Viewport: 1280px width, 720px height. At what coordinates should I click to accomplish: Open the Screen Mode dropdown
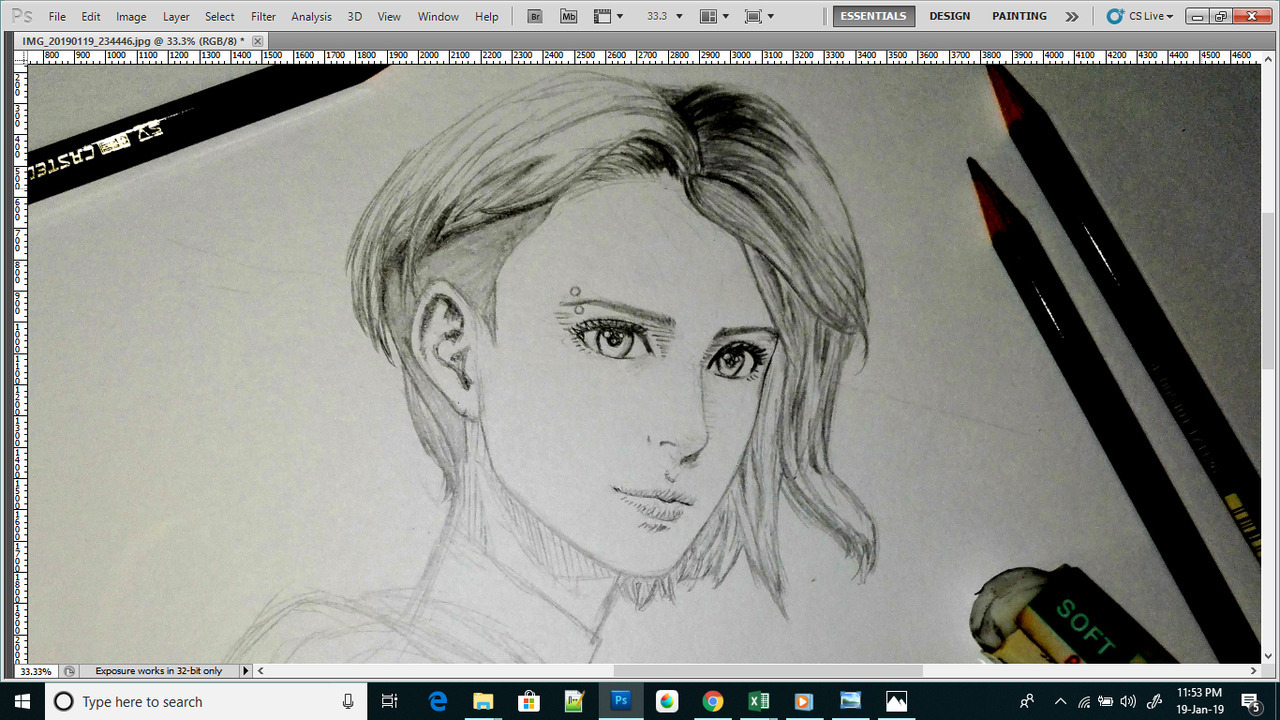pos(759,16)
